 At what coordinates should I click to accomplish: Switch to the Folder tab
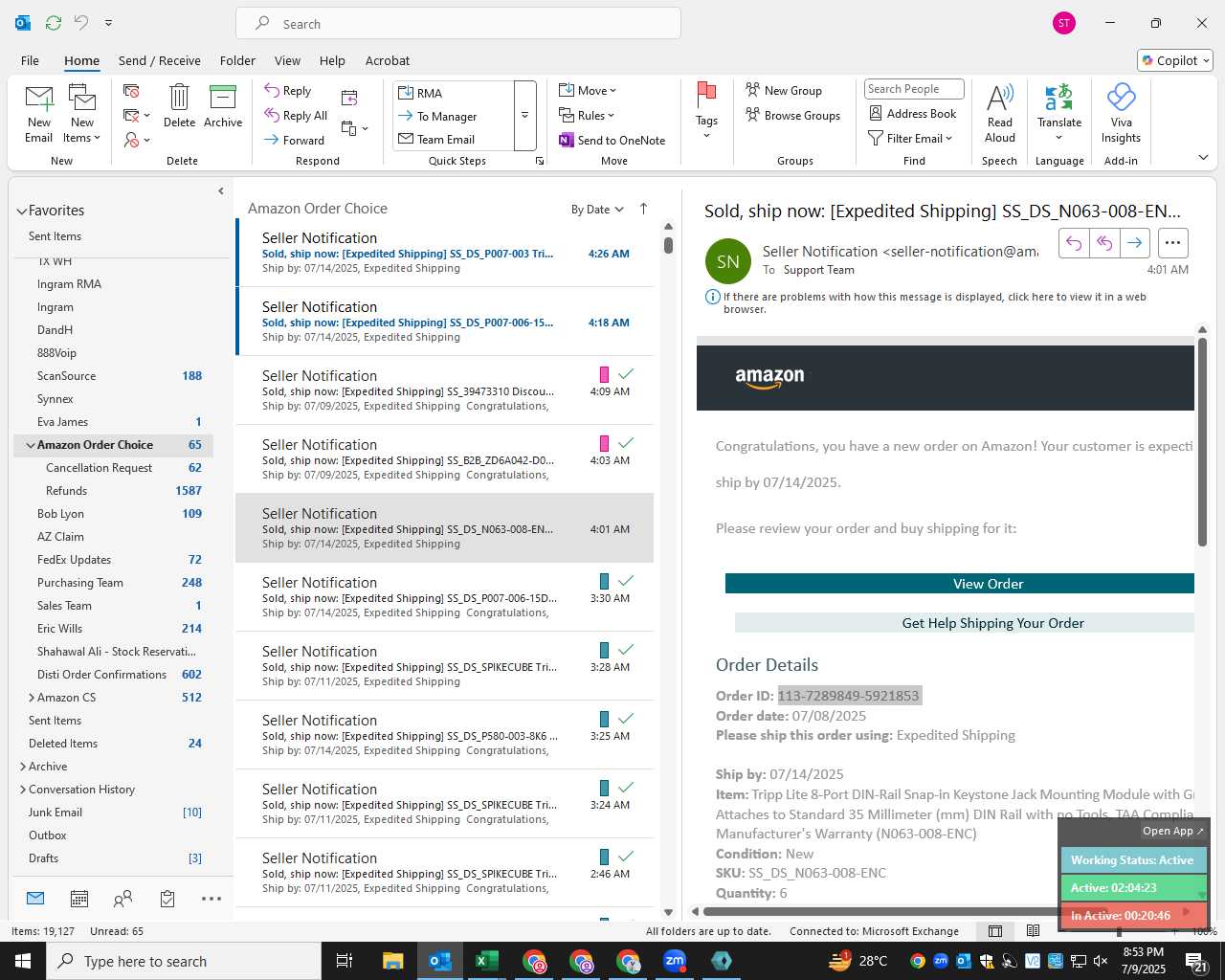[237, 60]
